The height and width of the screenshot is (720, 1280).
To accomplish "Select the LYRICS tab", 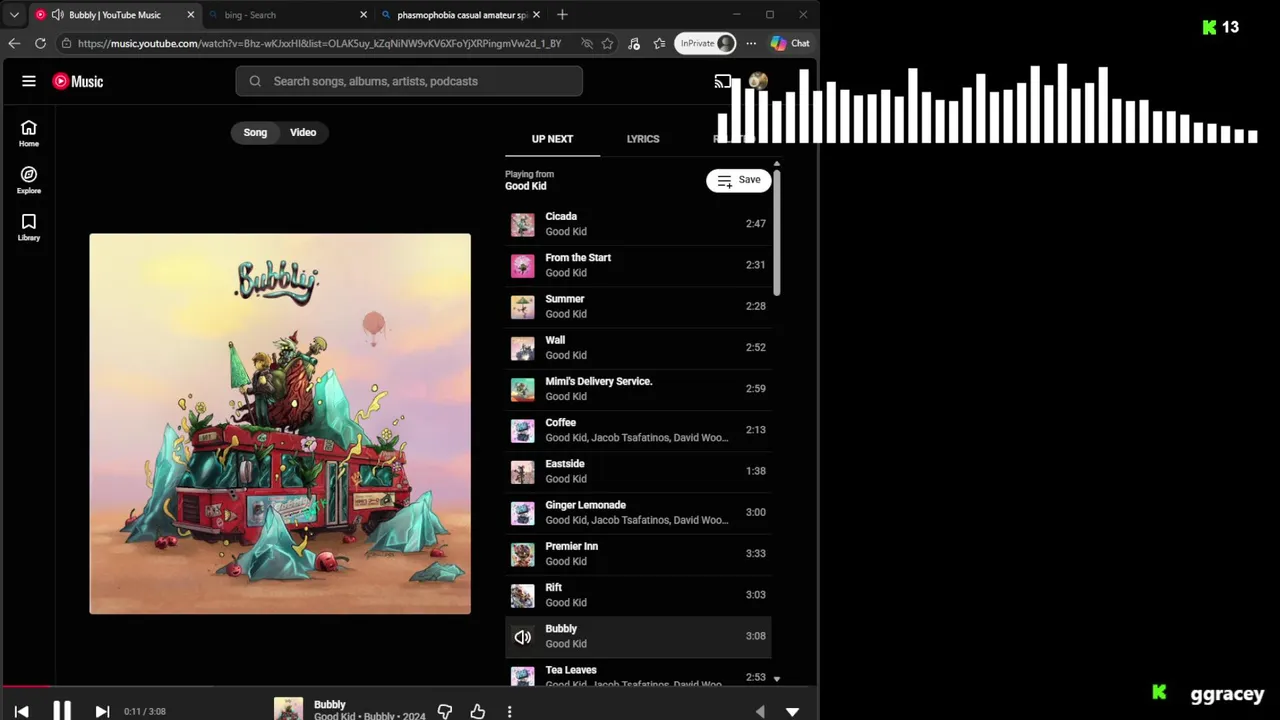I will coord(643,139).
